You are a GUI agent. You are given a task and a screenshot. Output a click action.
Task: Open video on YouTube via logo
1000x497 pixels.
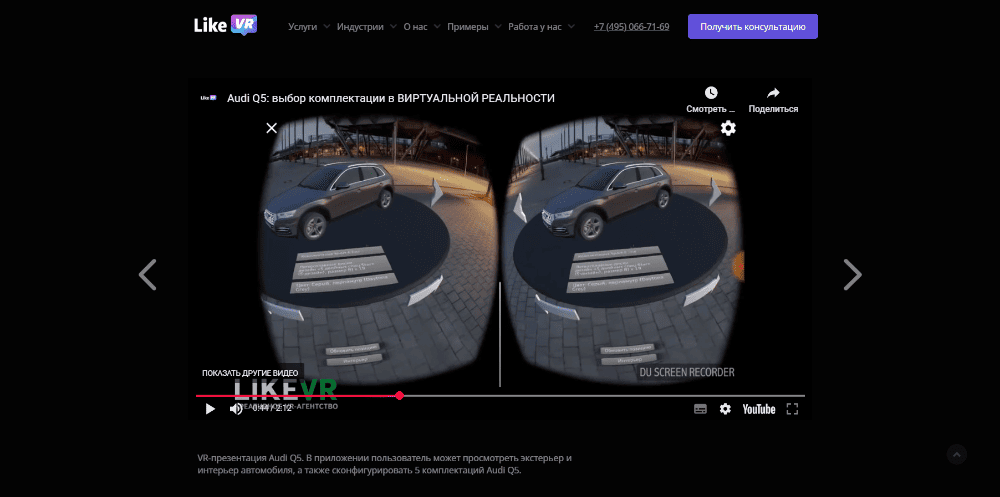[759, 409]
